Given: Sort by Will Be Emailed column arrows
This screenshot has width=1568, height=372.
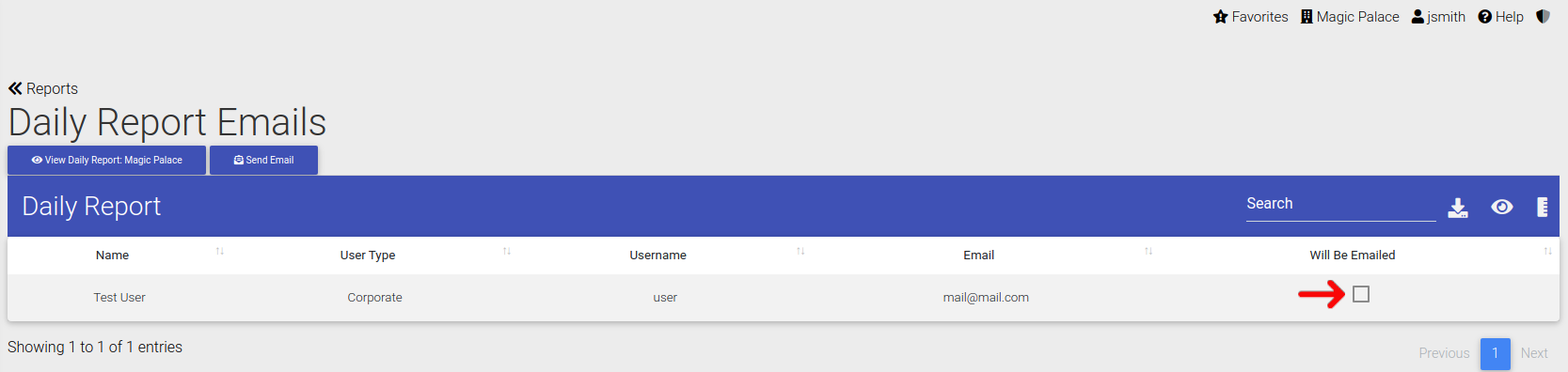Looking at the screenshot, I should 1547,251.
